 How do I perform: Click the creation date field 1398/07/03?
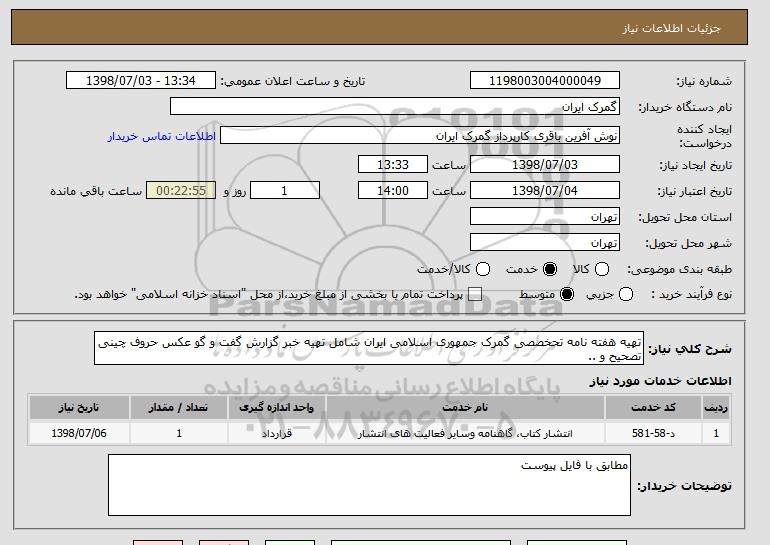(x=545, y=164)
